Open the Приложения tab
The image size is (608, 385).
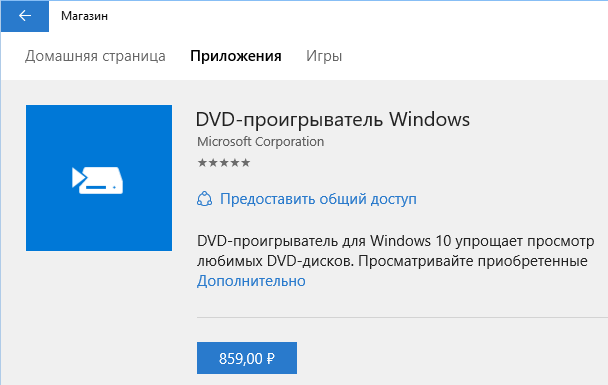(x=236, y=56)
